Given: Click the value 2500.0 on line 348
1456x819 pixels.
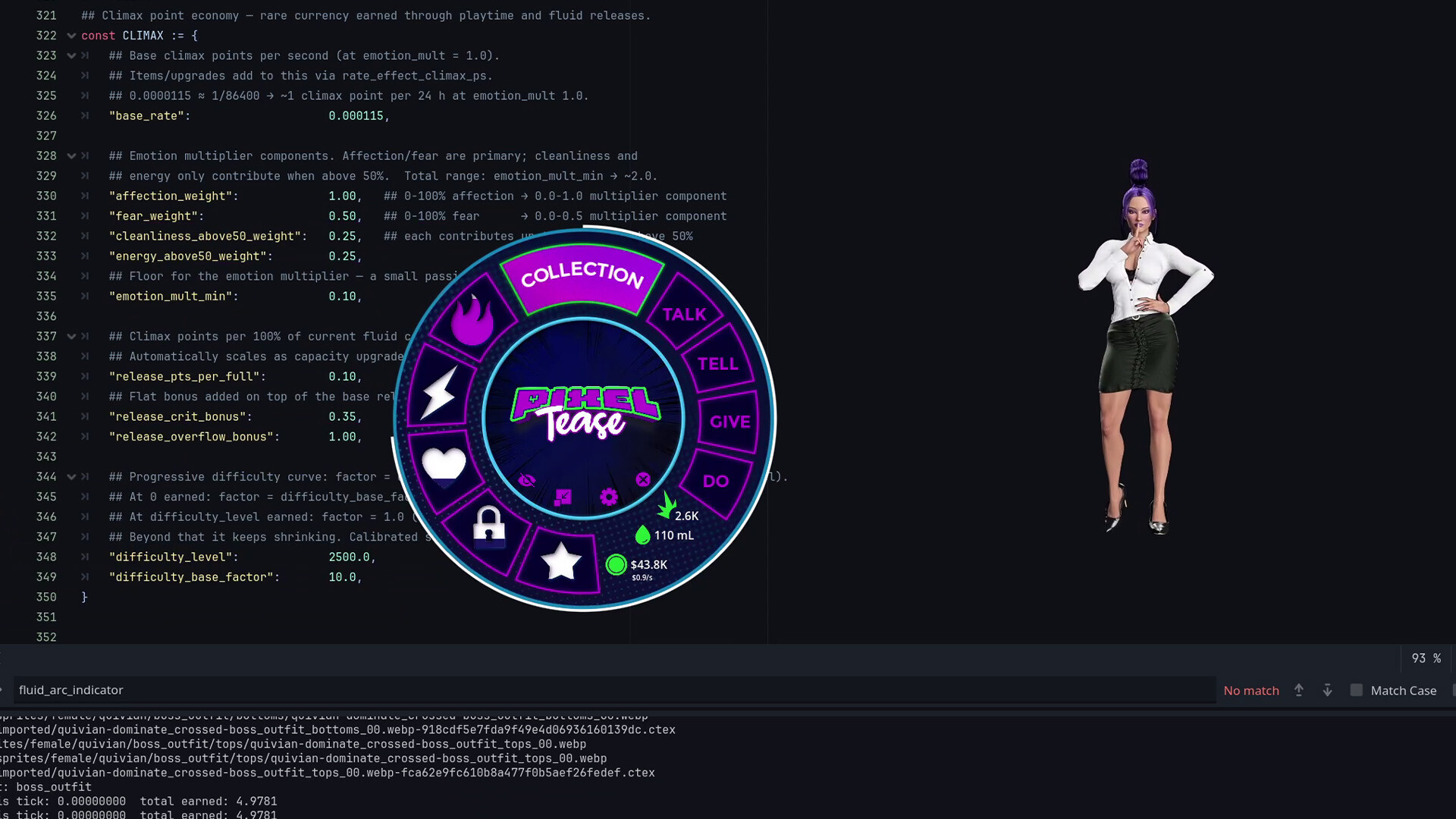Looking at the screenshot, I should click(x=349, y=557).
